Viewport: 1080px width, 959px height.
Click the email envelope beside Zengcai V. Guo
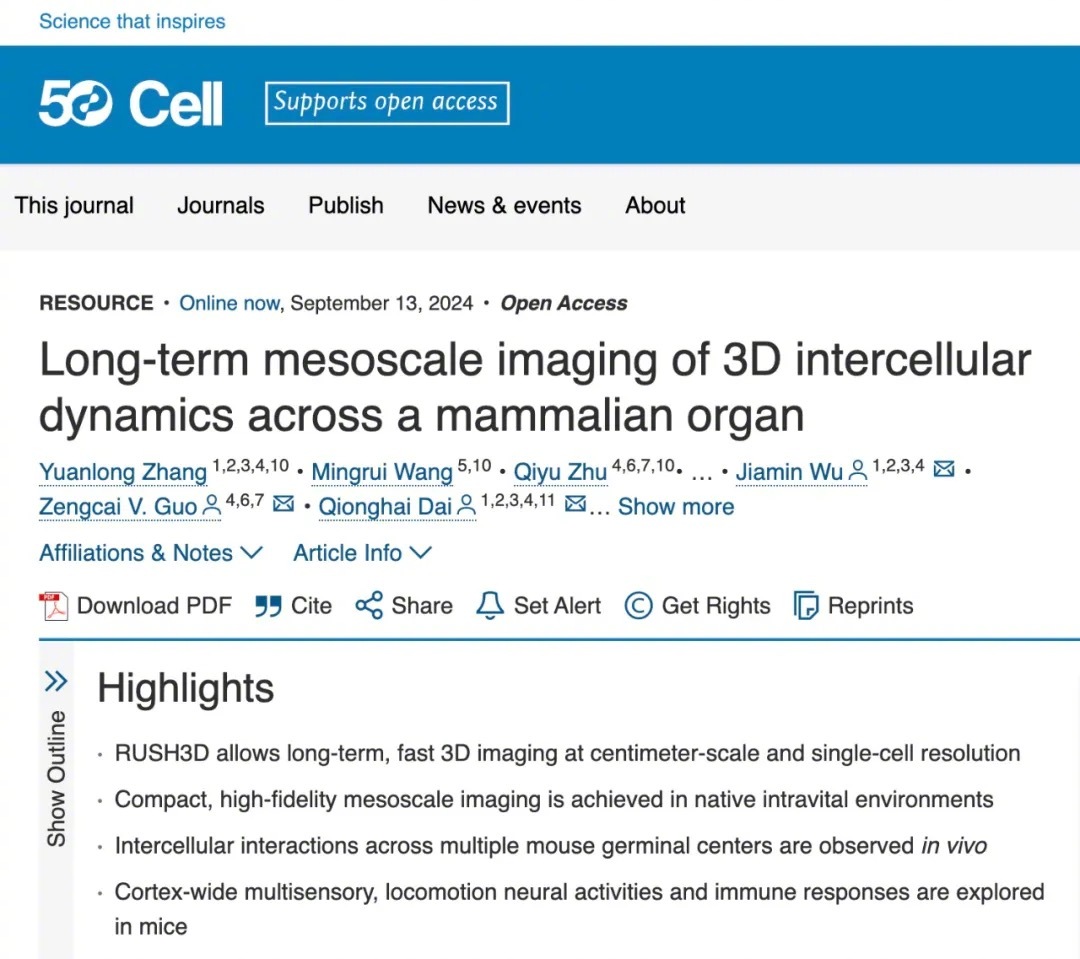(283, 506)
